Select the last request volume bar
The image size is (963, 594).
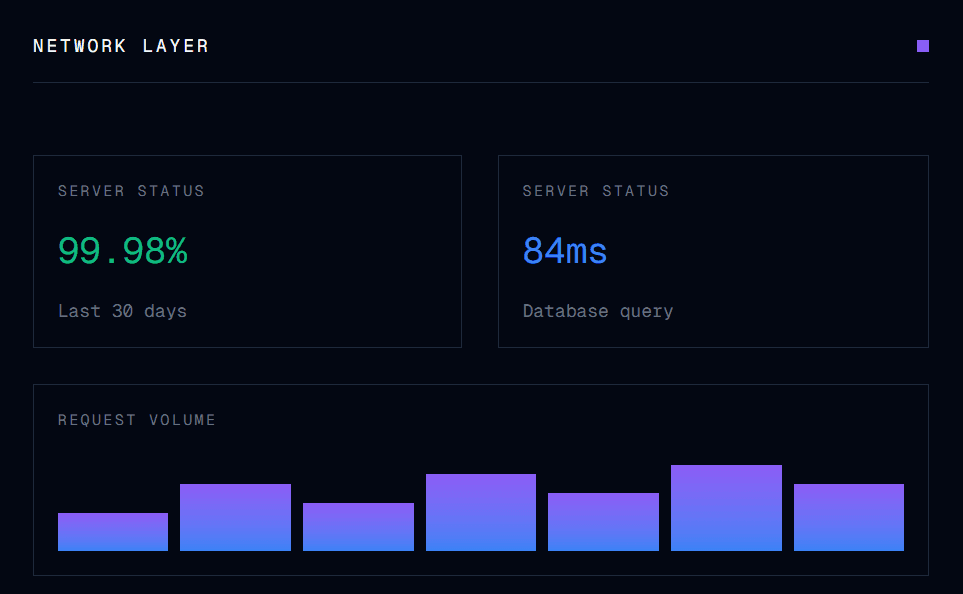[x=849, y=517]
